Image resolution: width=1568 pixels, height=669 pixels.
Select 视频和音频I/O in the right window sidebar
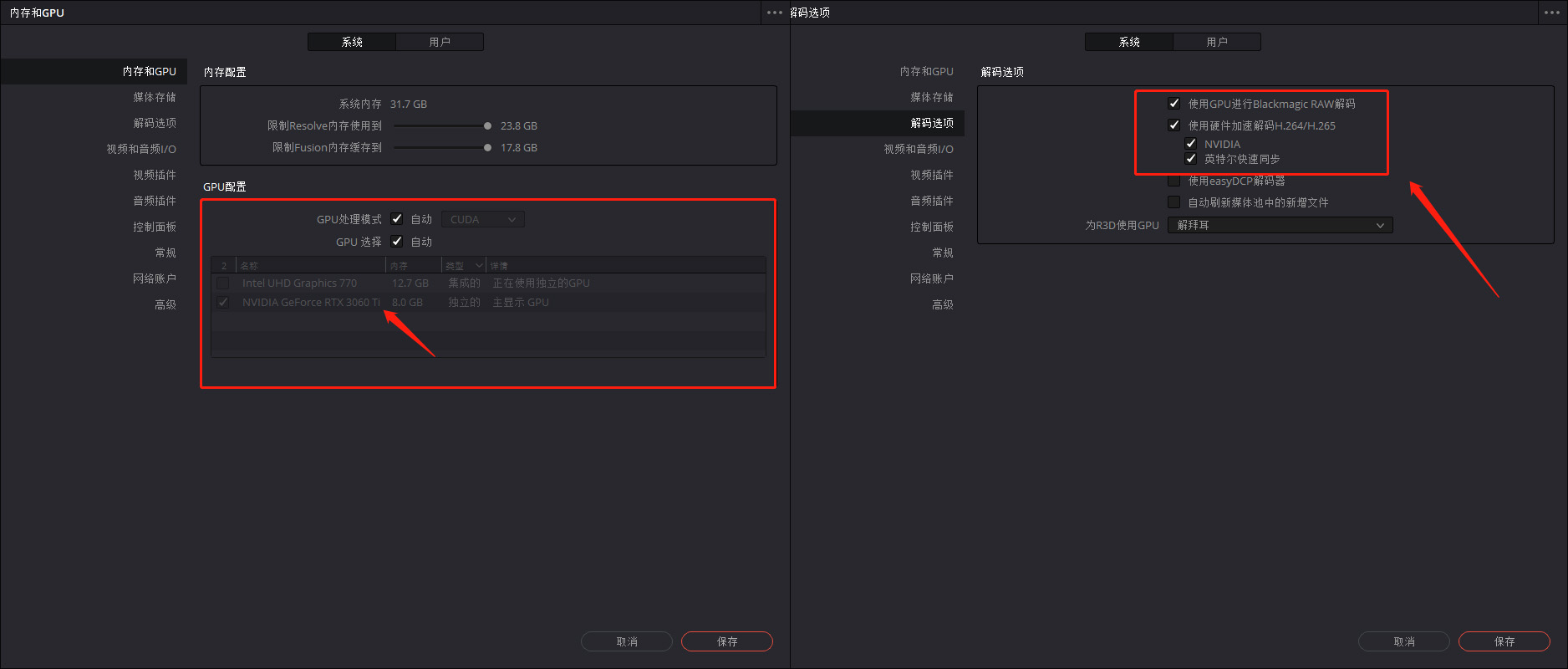click(x=919, y=149)
